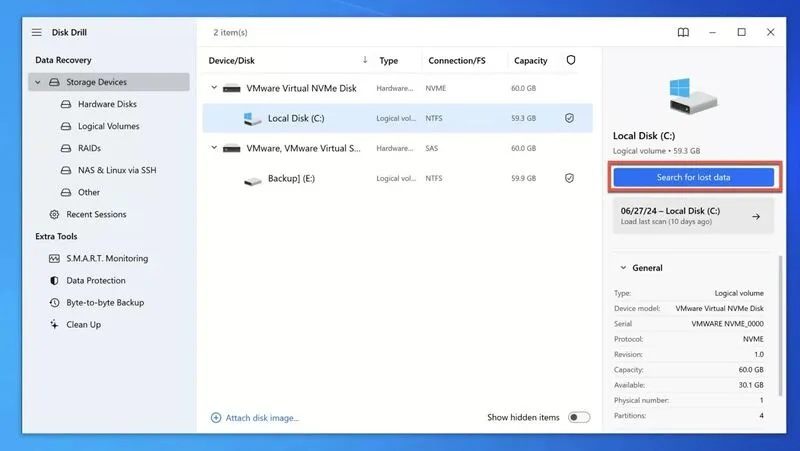
Task: Select VMware, VMware Virtual S... row name
Action: [304, 148]
